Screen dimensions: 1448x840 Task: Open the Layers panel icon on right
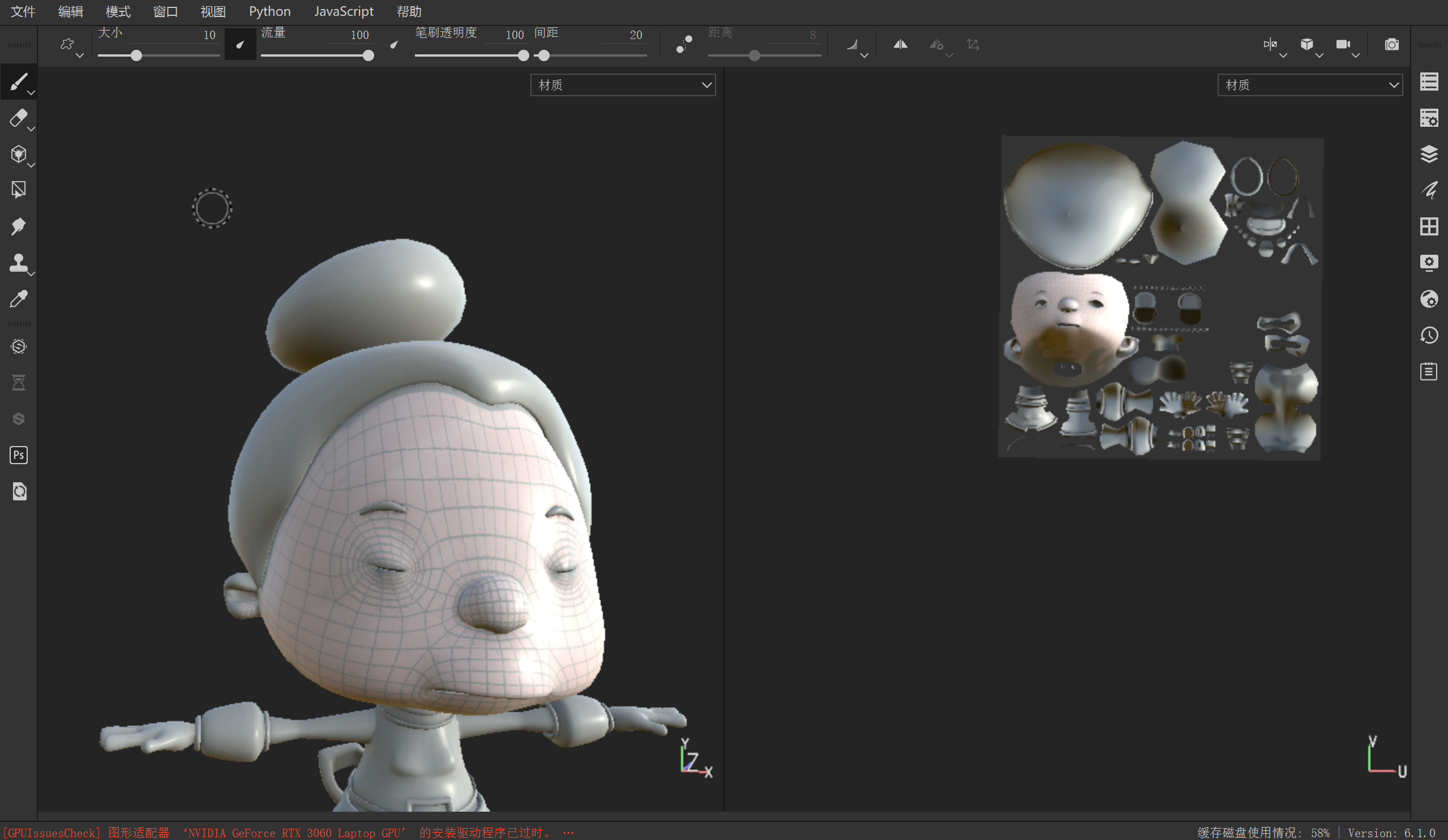pyautogui.click(x=1428, y=153)
